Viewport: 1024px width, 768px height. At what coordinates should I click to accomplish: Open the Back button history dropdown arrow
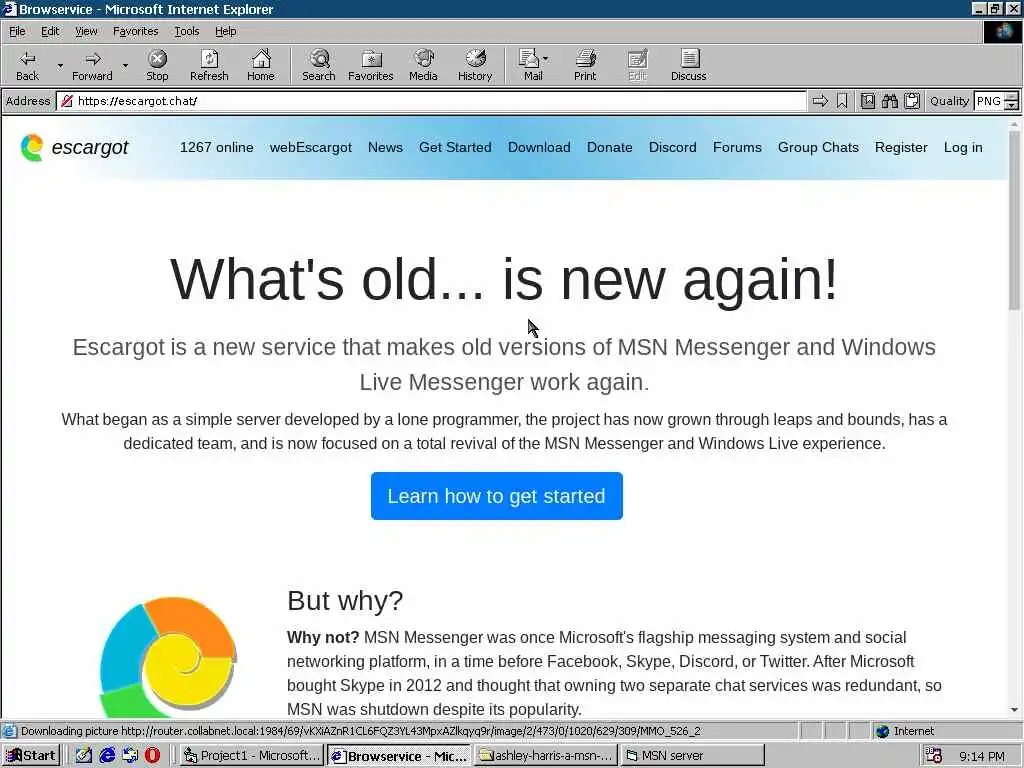(60, 65)
